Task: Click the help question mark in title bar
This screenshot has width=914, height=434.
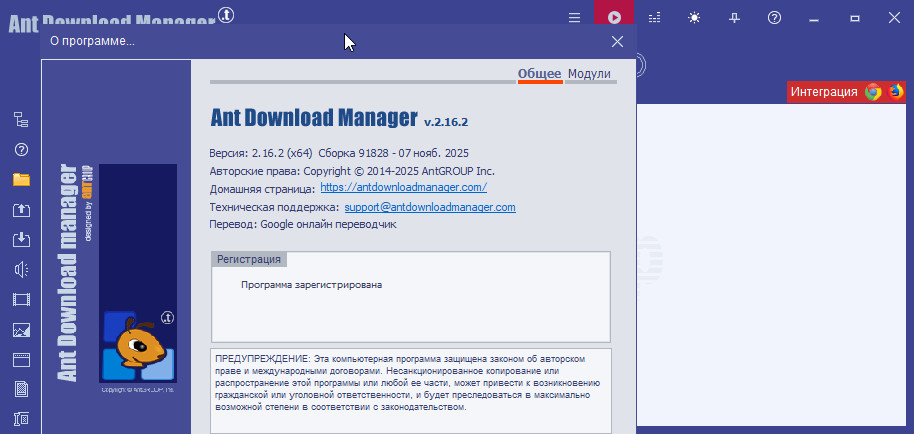Action: pos(774,17)
